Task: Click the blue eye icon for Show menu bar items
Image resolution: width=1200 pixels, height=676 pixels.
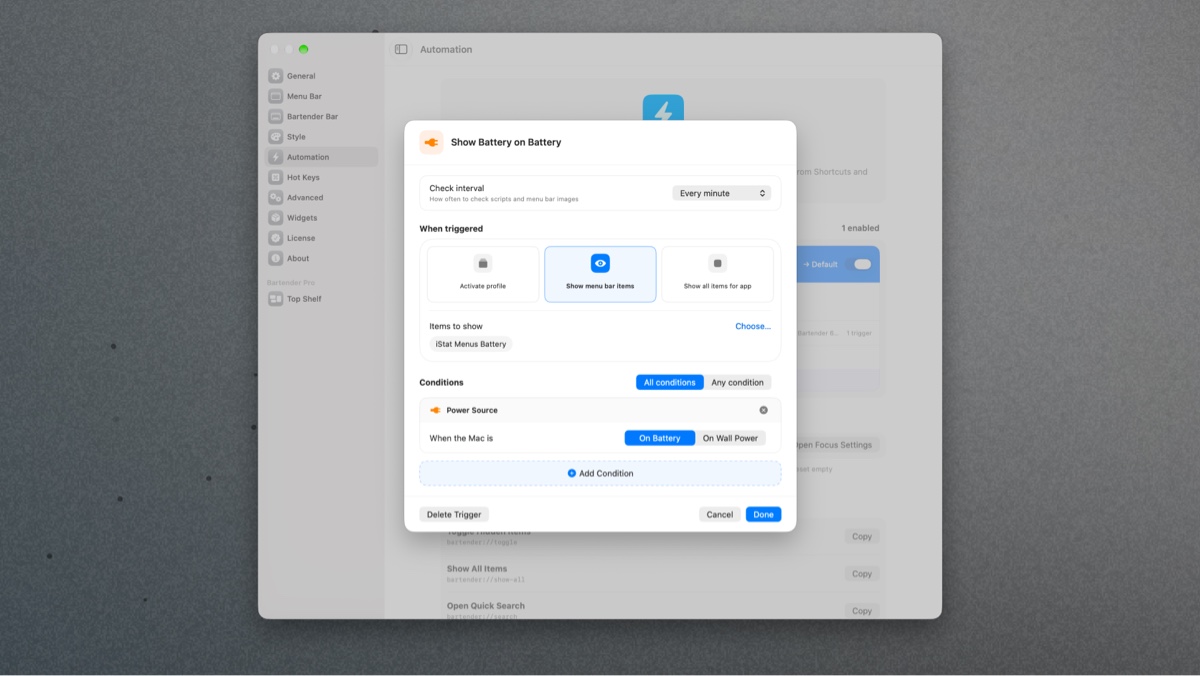Action: pos(600,263)
